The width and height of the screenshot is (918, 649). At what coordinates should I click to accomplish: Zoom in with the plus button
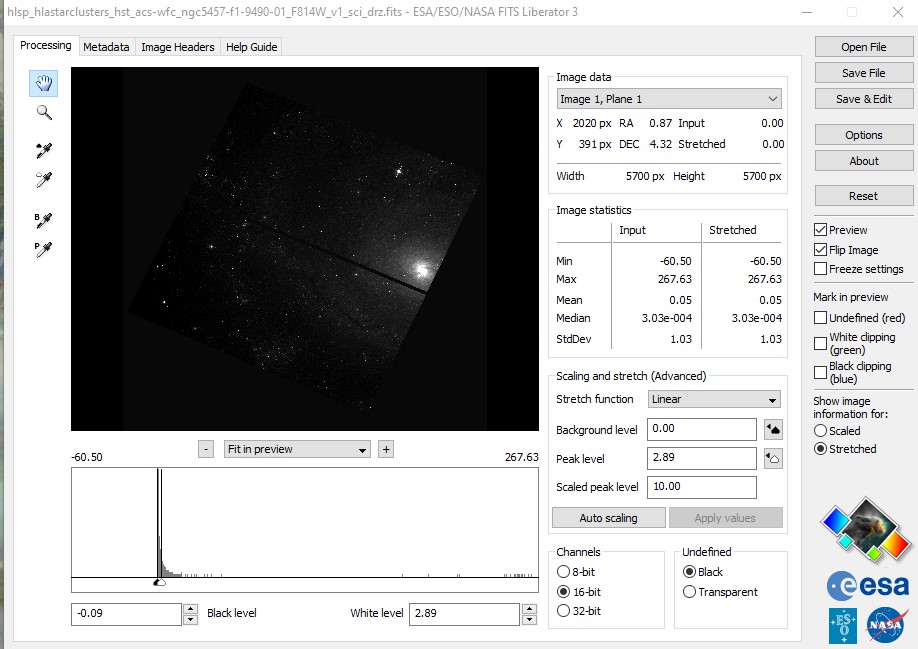[x=386, y=449]
